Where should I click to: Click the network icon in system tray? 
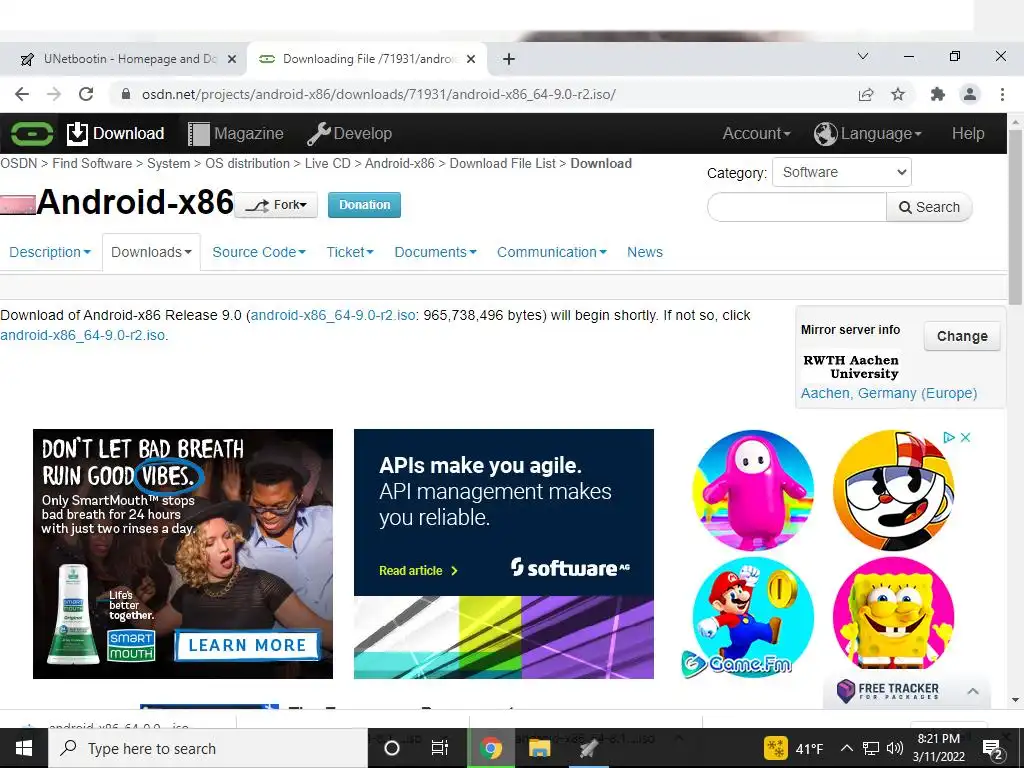[871, 748]
